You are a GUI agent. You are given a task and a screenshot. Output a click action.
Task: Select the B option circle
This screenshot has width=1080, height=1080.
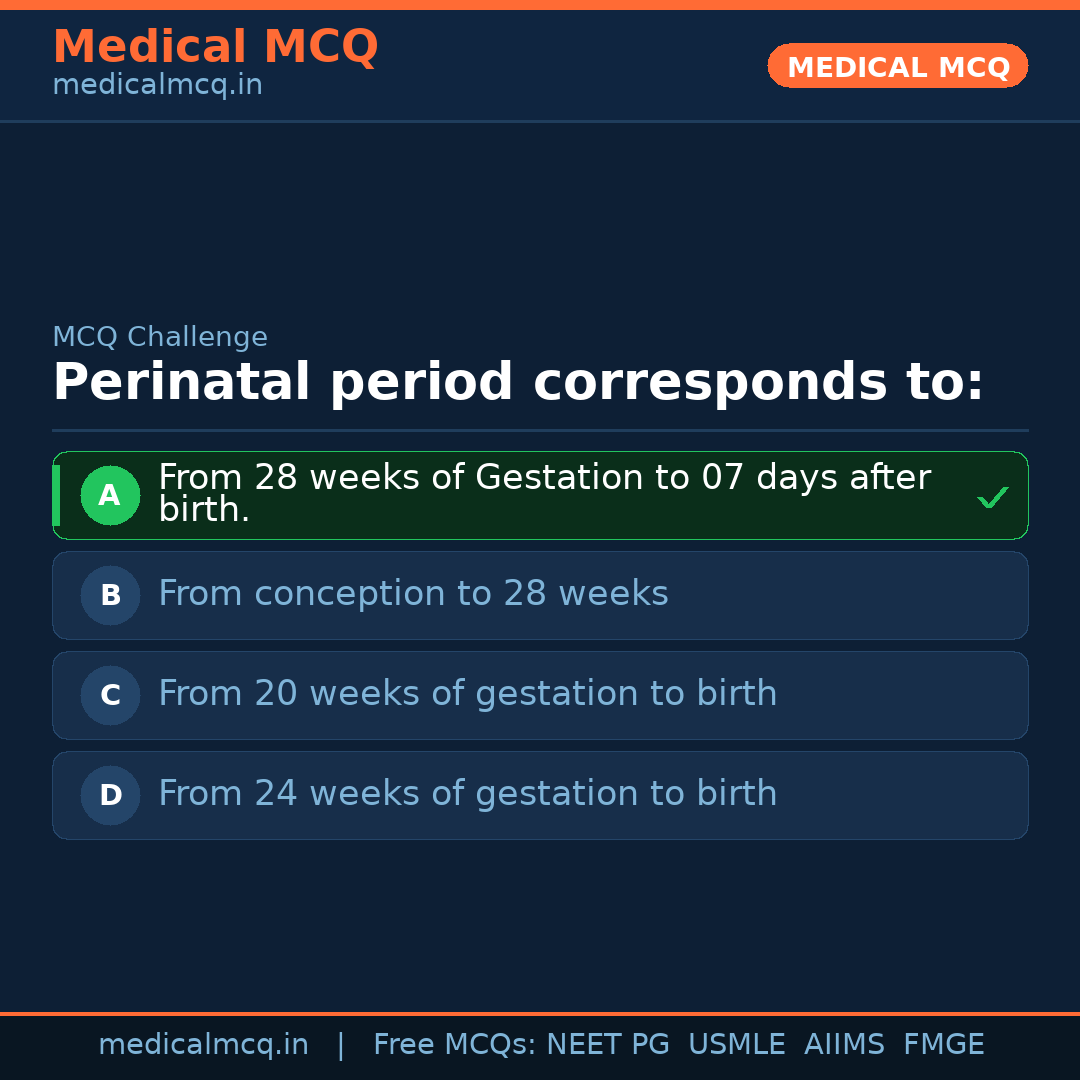coord(110,596)
